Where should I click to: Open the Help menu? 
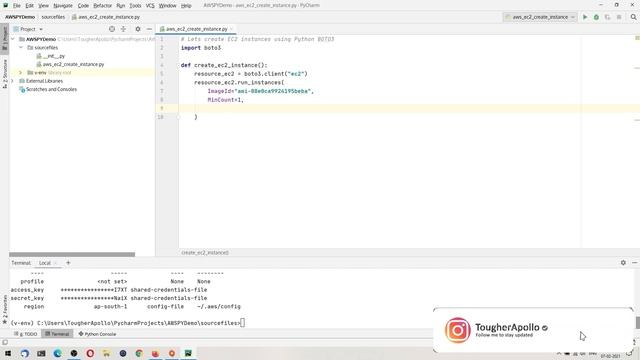[186, 6]
